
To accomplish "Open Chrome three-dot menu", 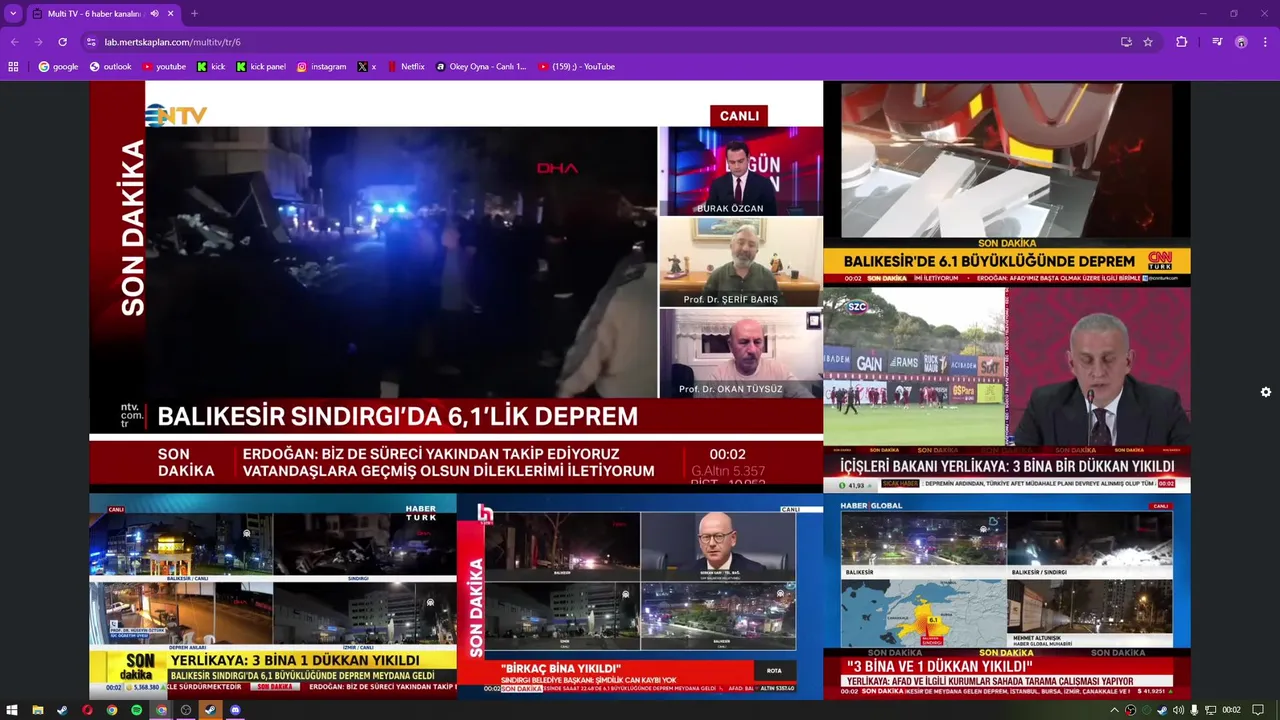I will point(1266,42).
